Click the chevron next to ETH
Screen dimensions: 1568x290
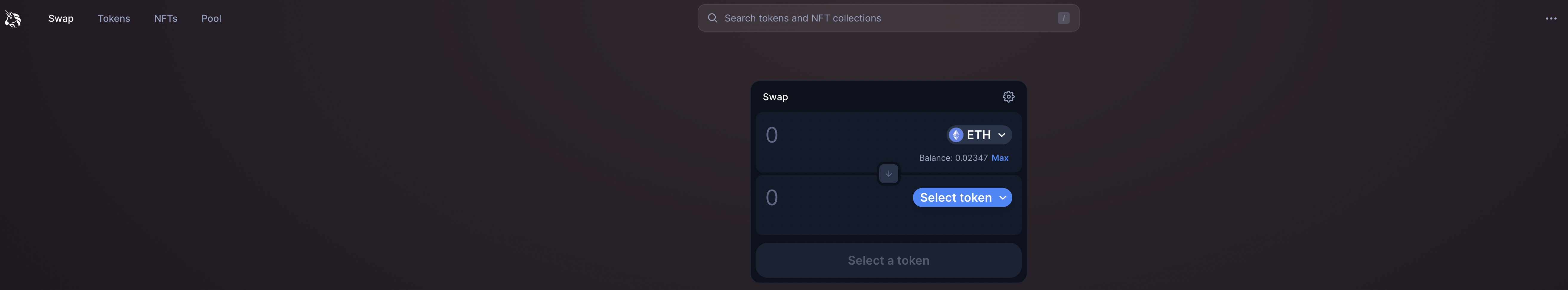(1001, 135)
